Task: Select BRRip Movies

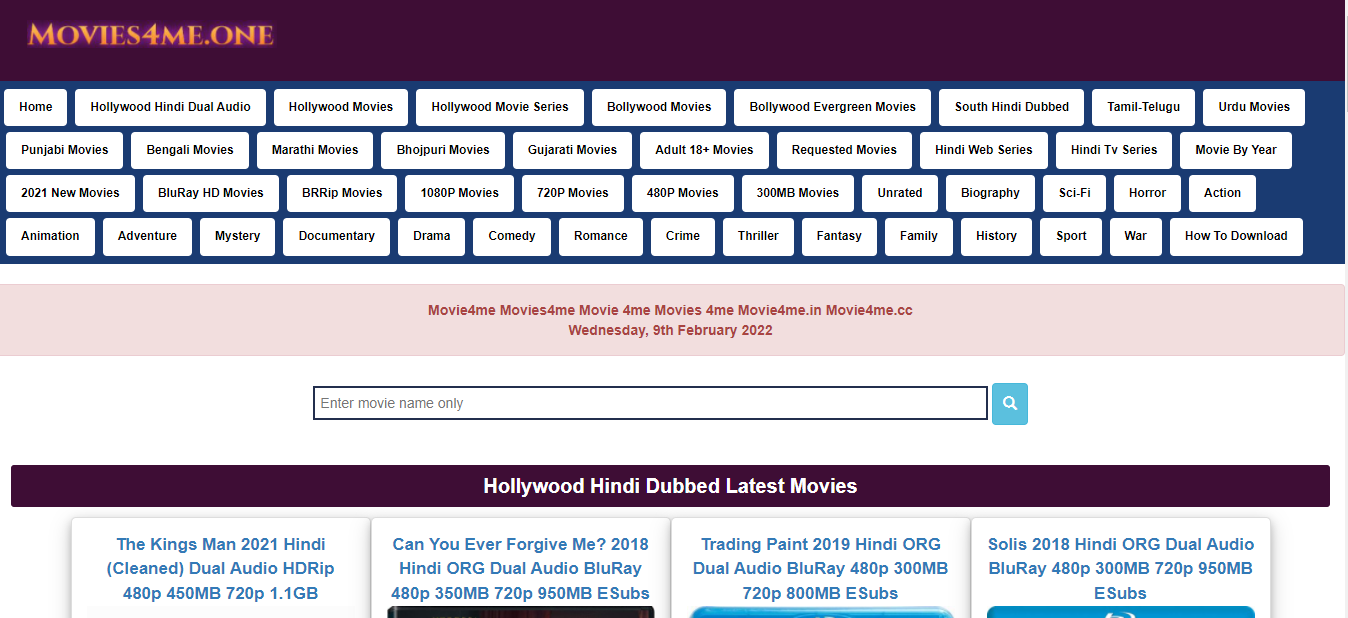Action: click(x=342, y=193)
